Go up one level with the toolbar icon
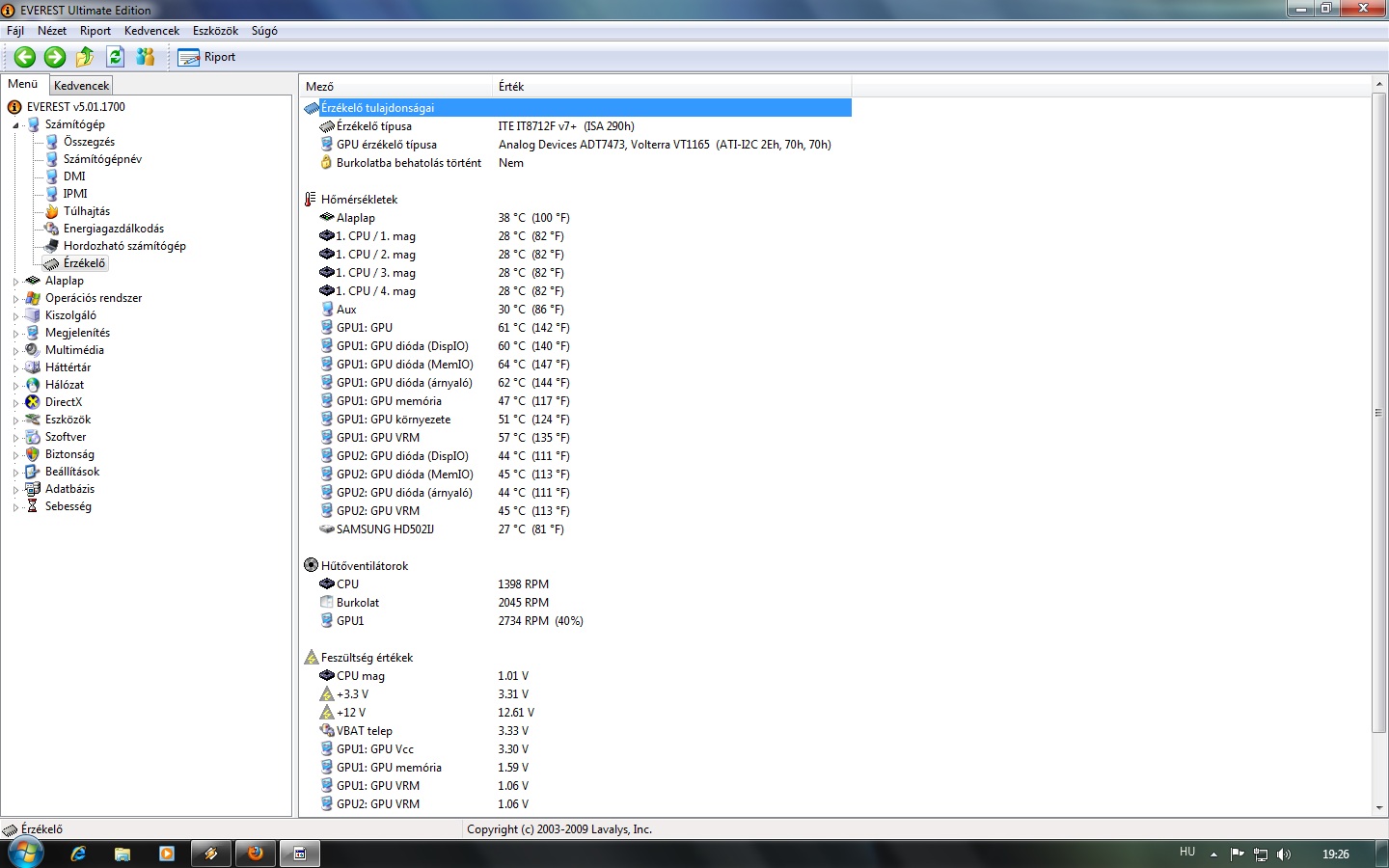 point(85,57)
